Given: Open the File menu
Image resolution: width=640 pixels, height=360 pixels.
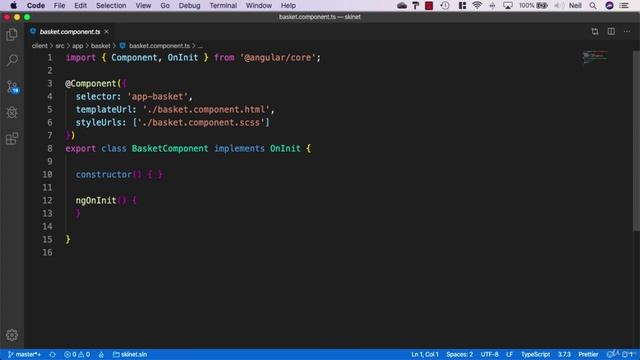Looking at the screenshot, I should coord(59,5).
